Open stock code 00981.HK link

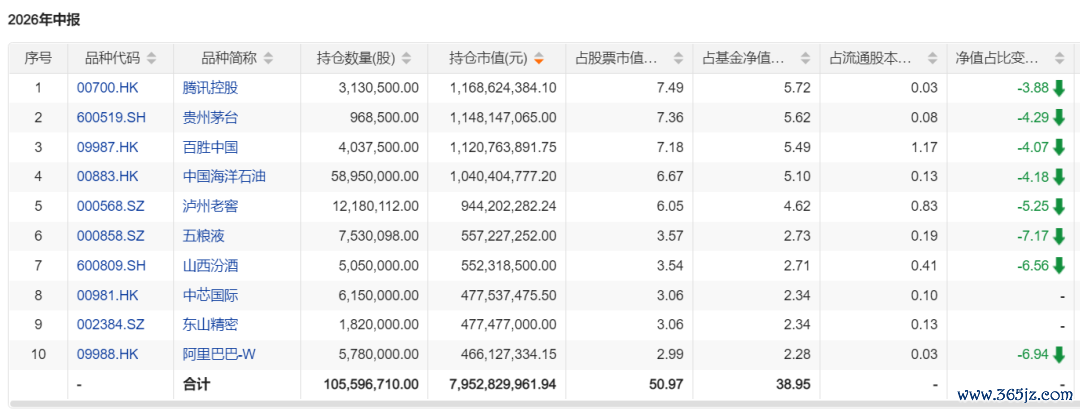pos(107,295)
